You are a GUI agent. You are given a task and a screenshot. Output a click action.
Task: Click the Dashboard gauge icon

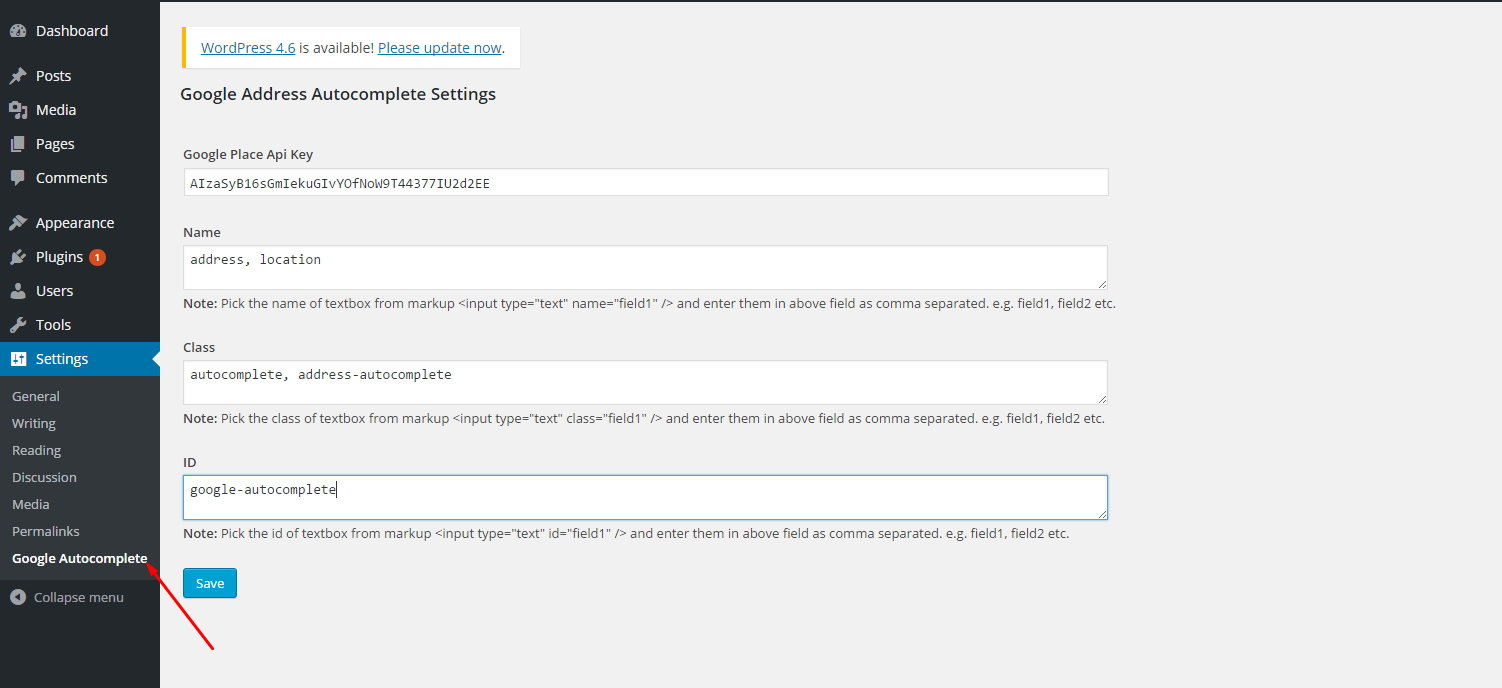pos(18,31)
